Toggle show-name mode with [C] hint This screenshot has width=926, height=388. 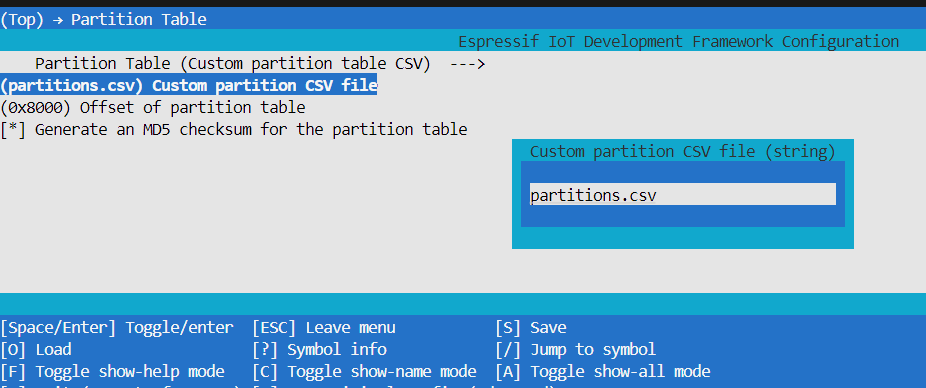(x=364, y=371)
